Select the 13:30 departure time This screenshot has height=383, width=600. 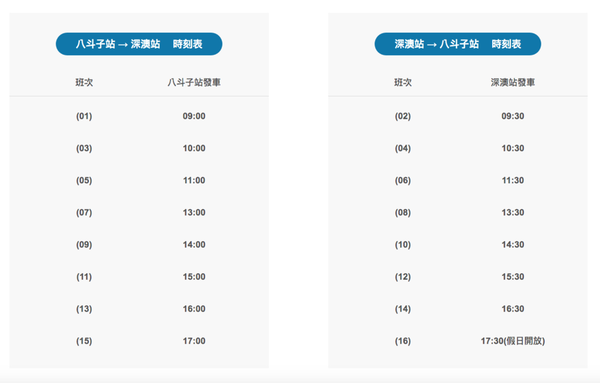coord(513,212)
